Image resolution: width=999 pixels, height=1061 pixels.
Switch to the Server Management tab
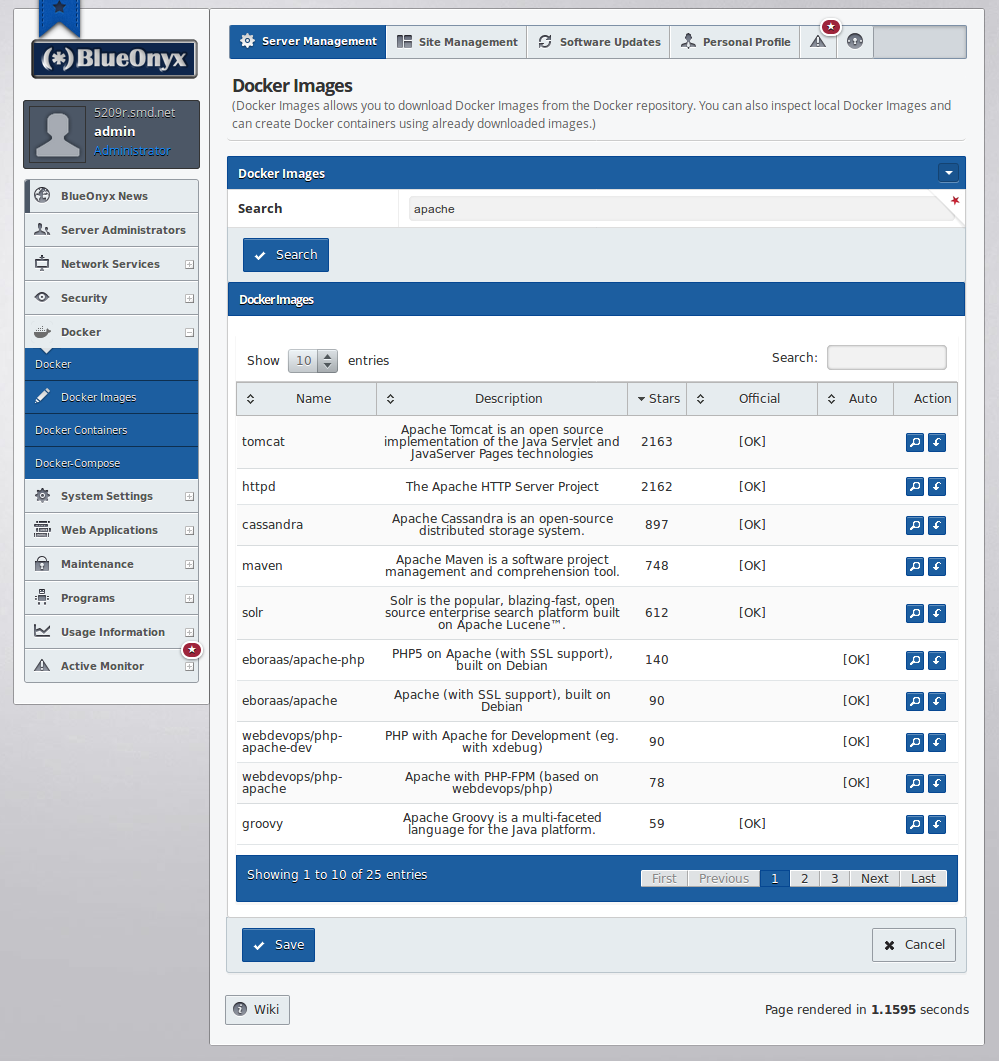[x=308, y=42]
